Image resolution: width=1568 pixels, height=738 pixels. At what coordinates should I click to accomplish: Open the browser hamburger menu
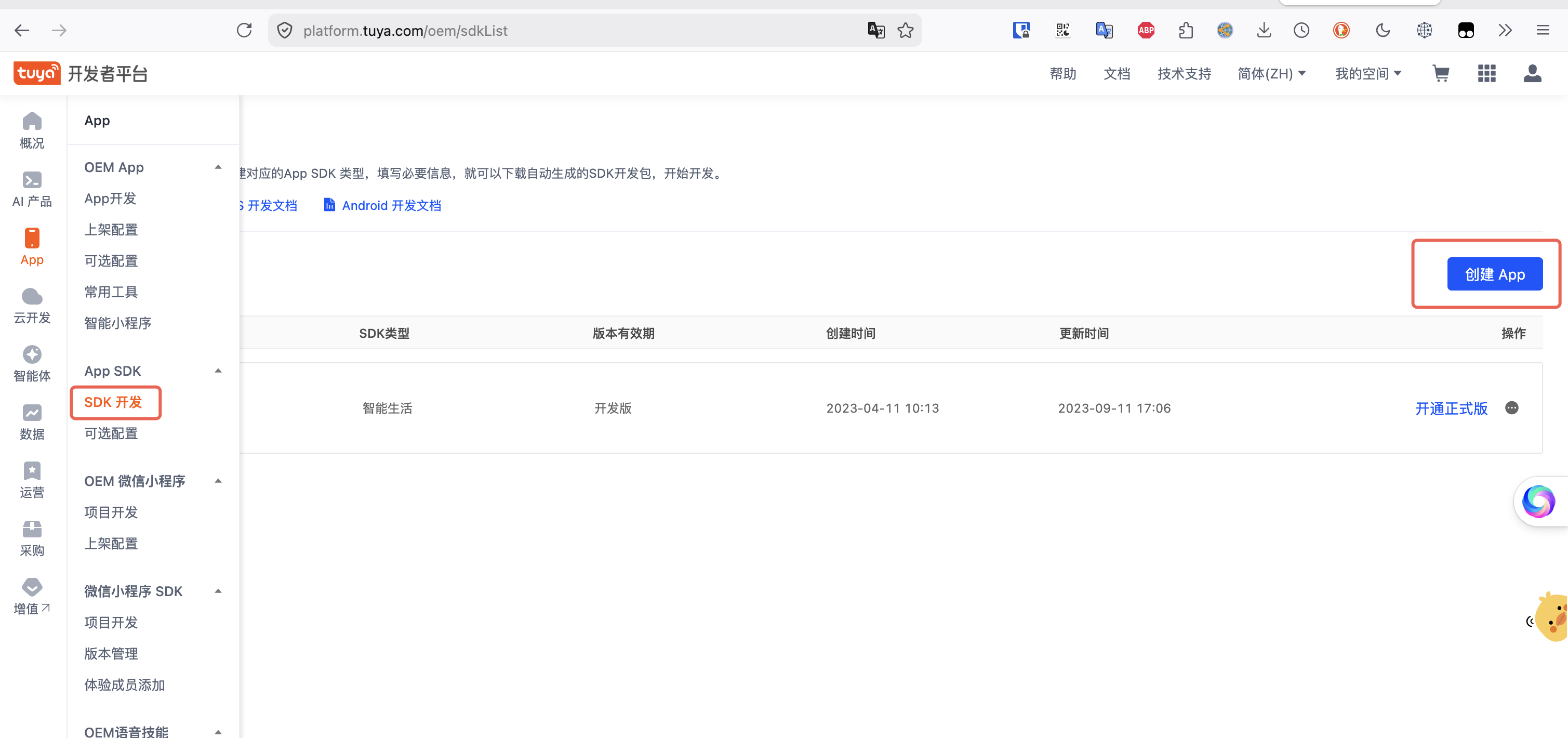point(1543,31)
